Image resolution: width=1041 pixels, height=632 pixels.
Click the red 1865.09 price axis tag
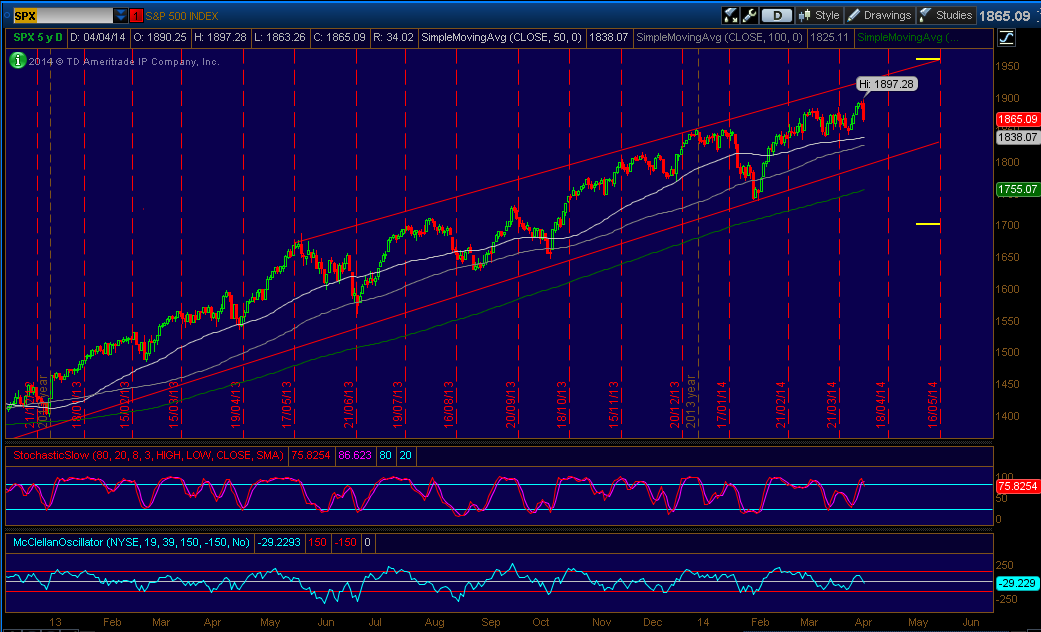click(1017, 119)
